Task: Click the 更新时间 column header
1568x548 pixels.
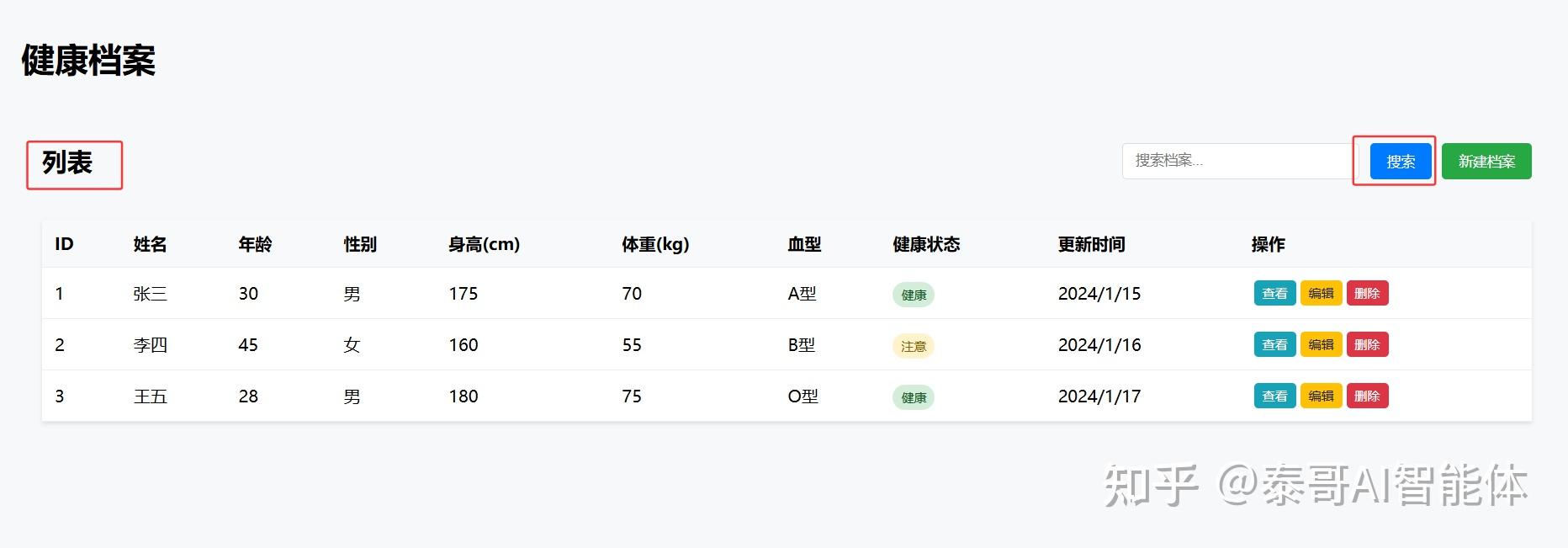Action: (x=1091, y=244)
